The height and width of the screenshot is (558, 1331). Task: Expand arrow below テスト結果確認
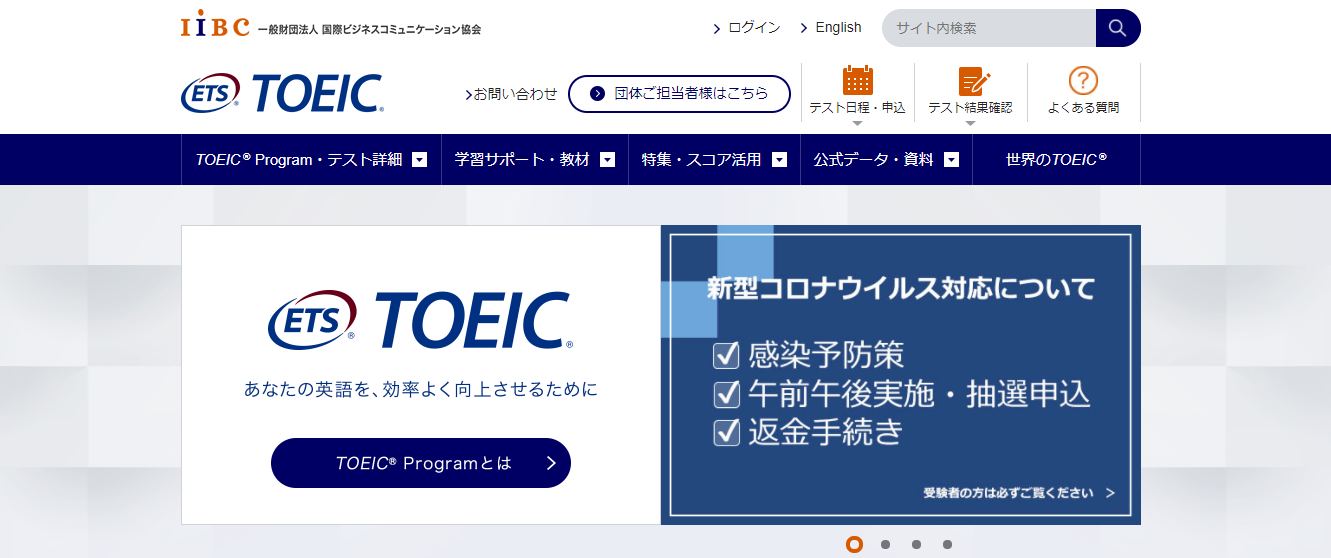pos(970,124)
